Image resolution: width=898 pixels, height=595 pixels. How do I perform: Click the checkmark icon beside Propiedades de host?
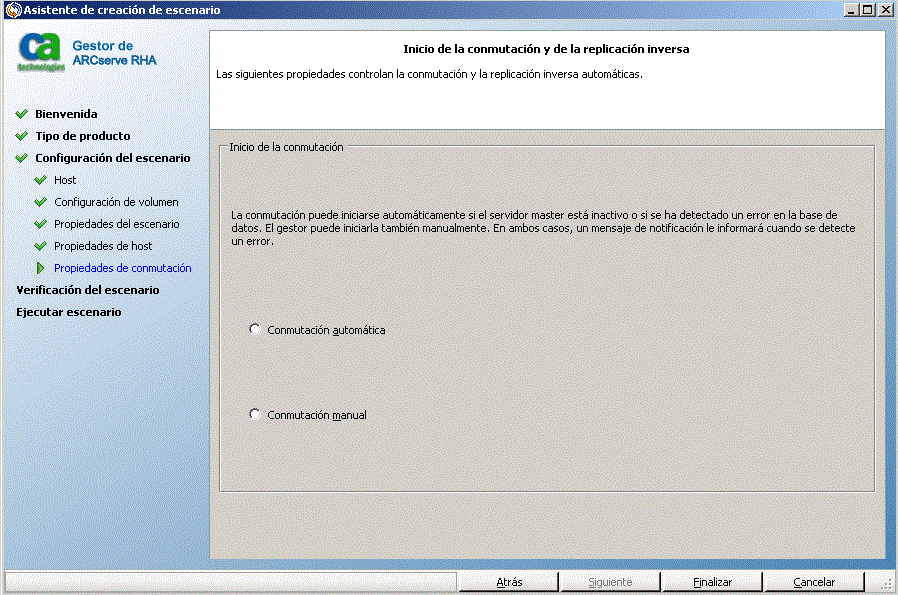pyautogui.click(x=38, y=246)
